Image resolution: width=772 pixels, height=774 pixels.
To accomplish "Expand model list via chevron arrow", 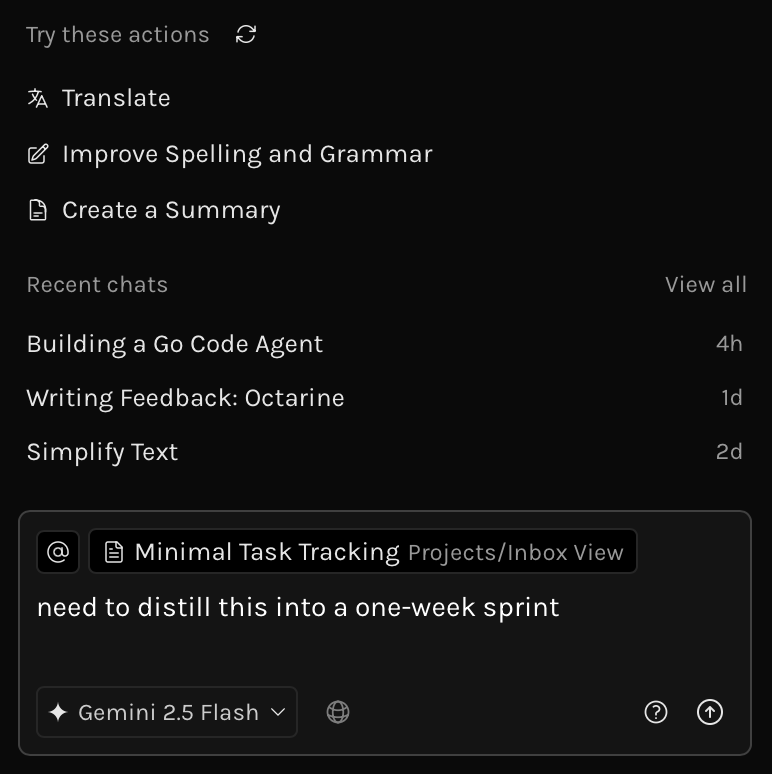I will (x=279, y=712).
